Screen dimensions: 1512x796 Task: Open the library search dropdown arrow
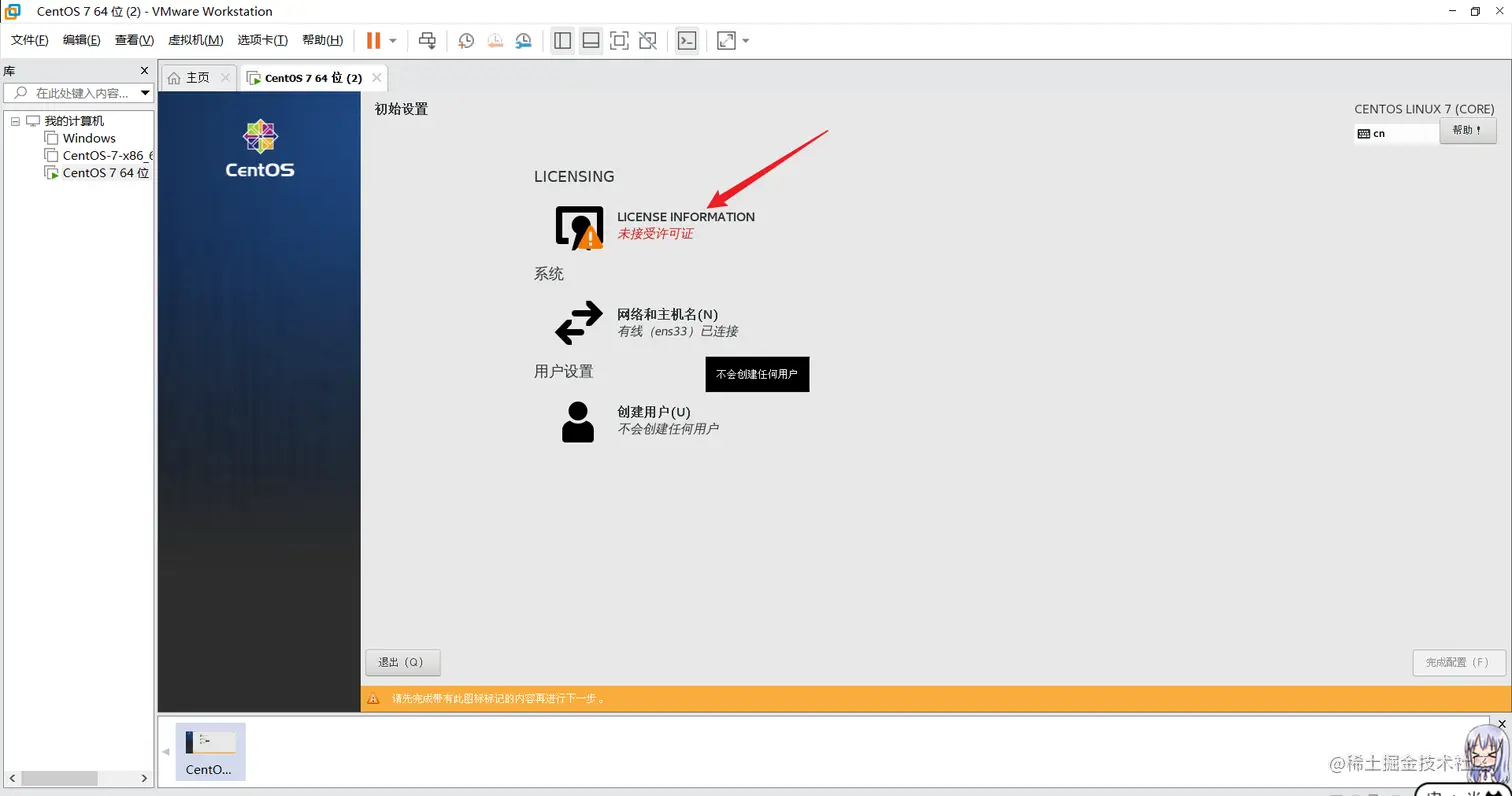[x=145, y=93]
